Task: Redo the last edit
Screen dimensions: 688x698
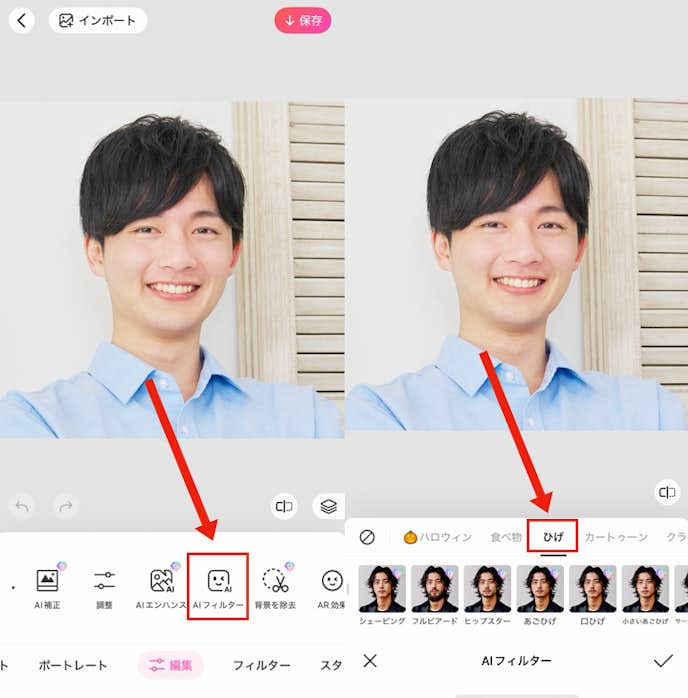Action: (66, 506)
